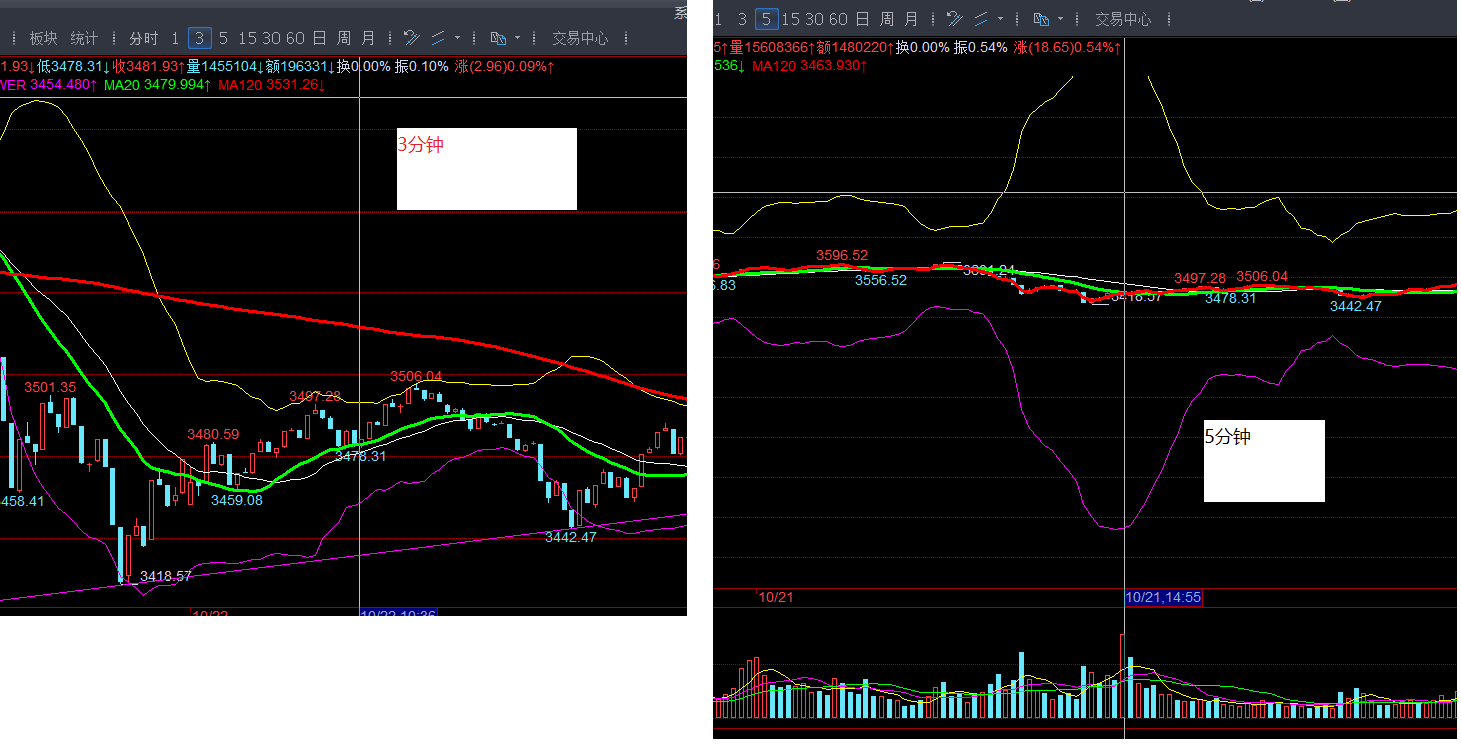Open the 板块 menu in left toolbar

[44, 38]
